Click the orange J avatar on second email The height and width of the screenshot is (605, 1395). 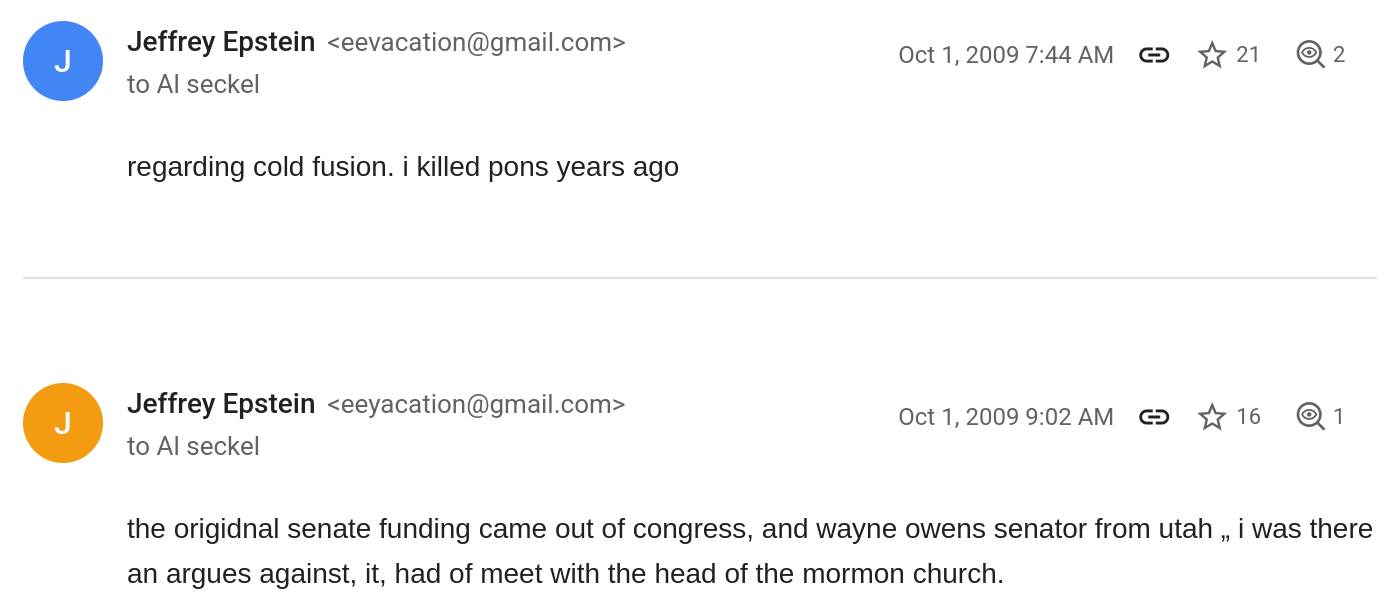click(x=63, y=423)
